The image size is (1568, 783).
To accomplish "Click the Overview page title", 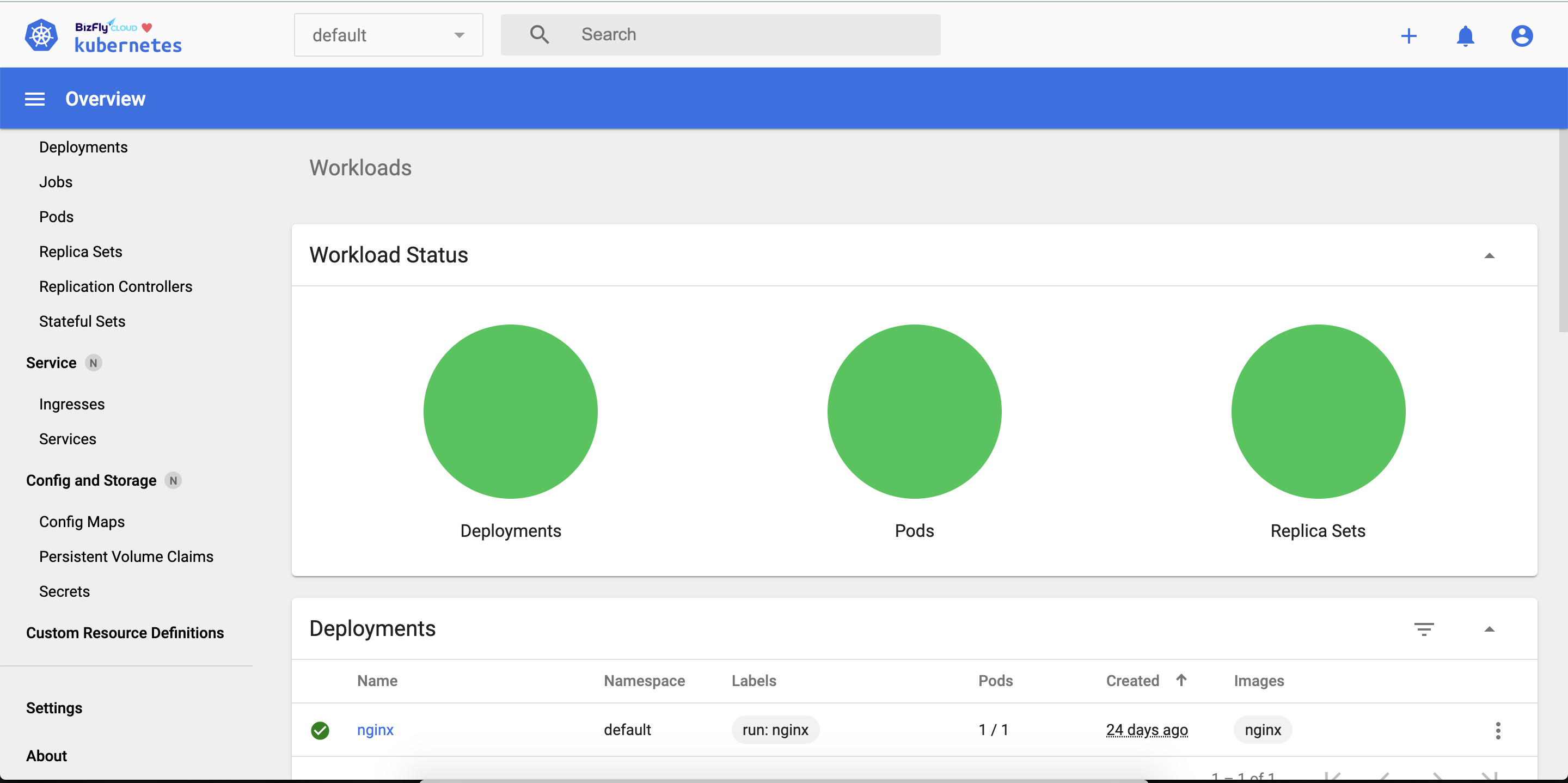I will click(x=105, y=99).
